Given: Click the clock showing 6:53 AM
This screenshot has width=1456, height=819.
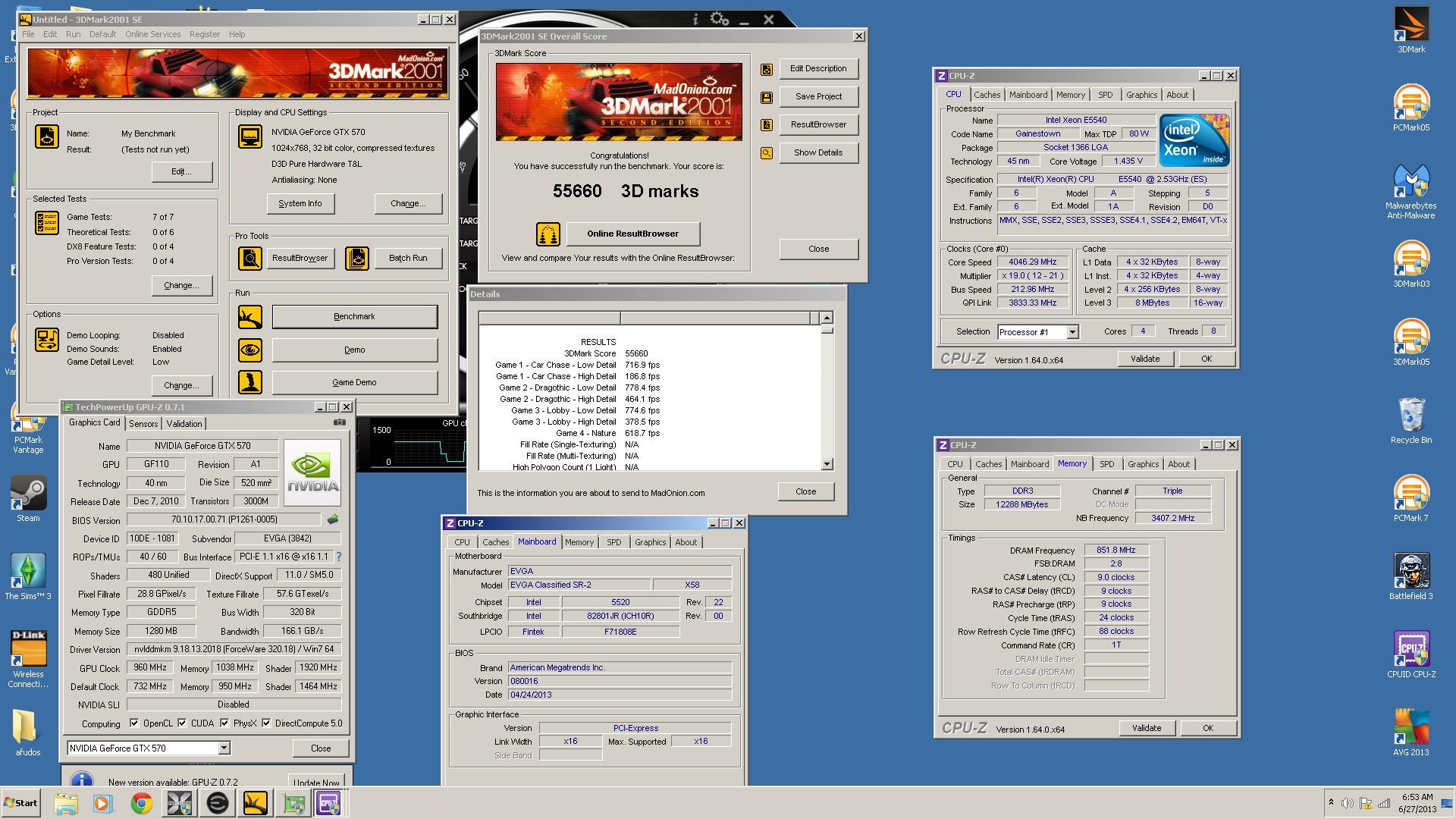Looking at the screenshot, I should click(1417, 798).
